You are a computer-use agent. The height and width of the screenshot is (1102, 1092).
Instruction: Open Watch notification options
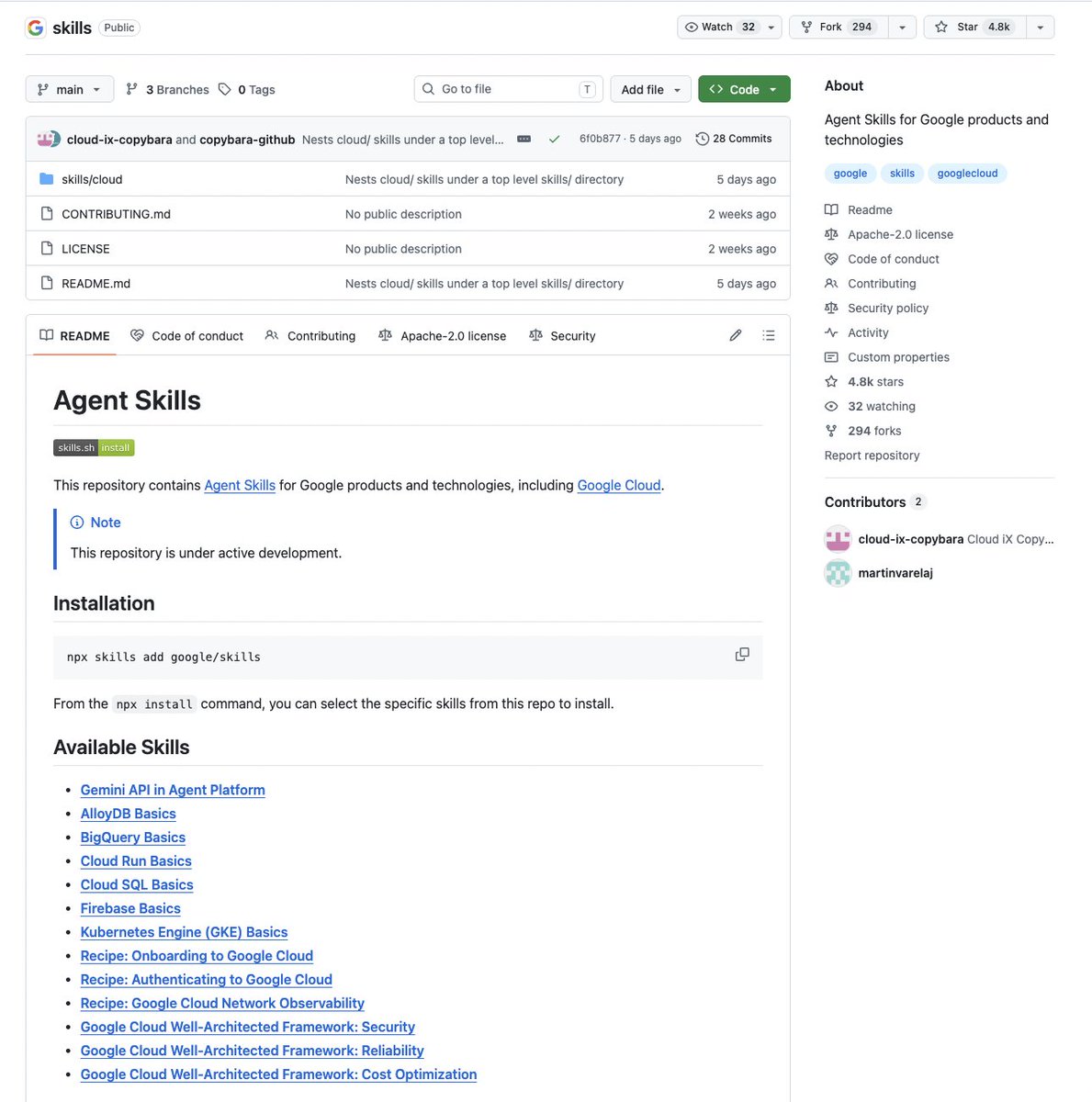[x=729, y=28]
